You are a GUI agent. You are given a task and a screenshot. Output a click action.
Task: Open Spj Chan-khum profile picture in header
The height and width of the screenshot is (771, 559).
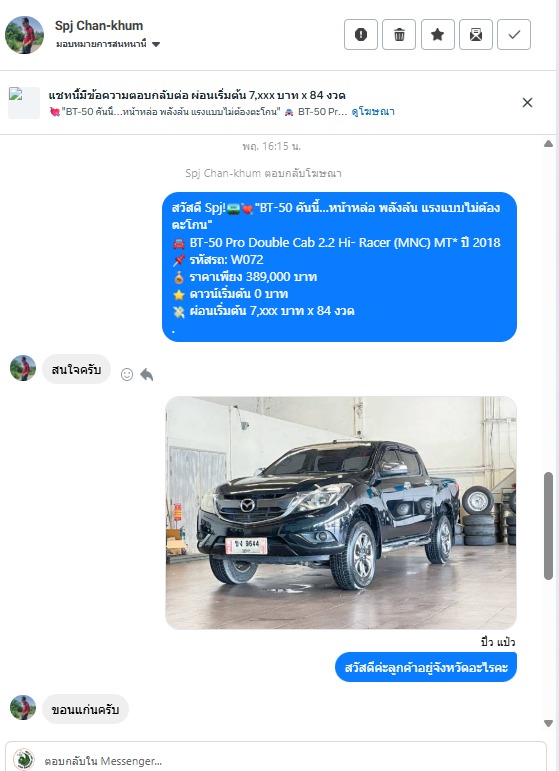[24, 35]
